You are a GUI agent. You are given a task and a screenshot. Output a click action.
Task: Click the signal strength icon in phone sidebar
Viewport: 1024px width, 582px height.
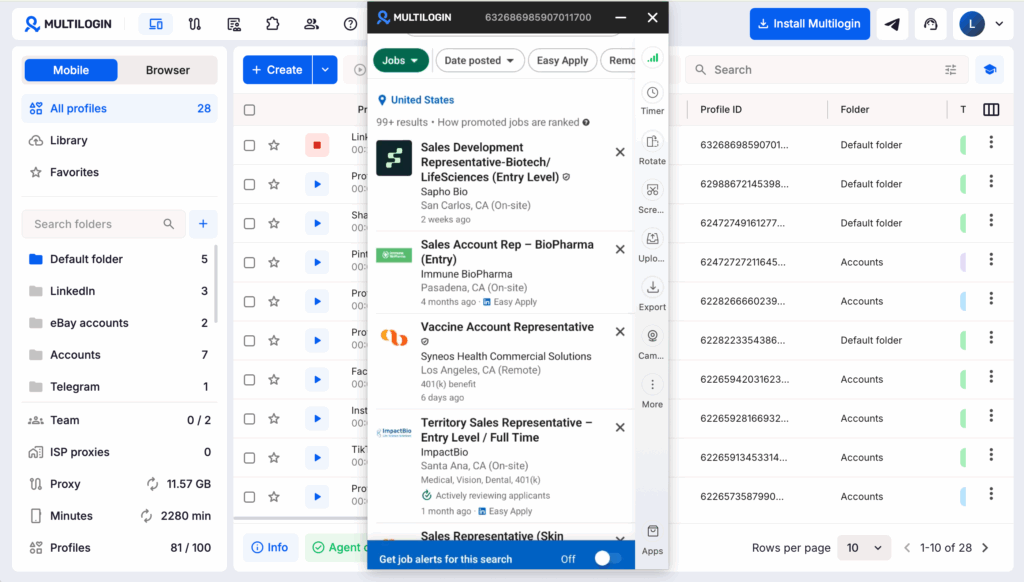point(652,58)
